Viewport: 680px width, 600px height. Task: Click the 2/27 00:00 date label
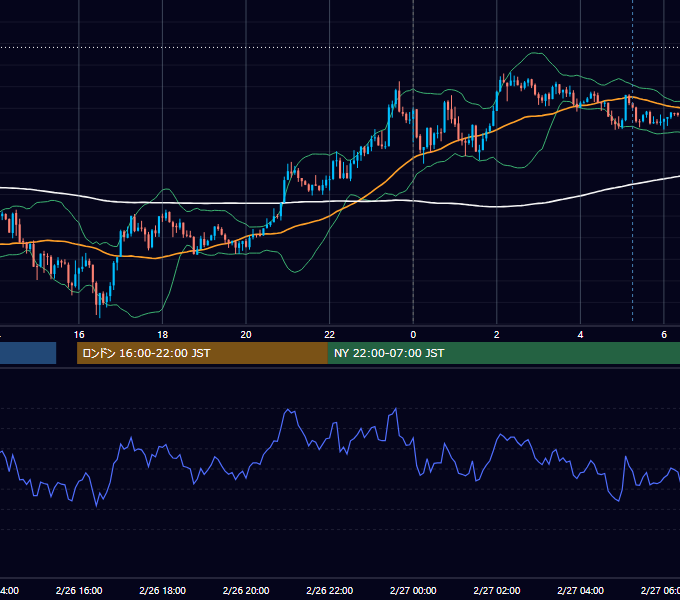(x=413, y=590)
